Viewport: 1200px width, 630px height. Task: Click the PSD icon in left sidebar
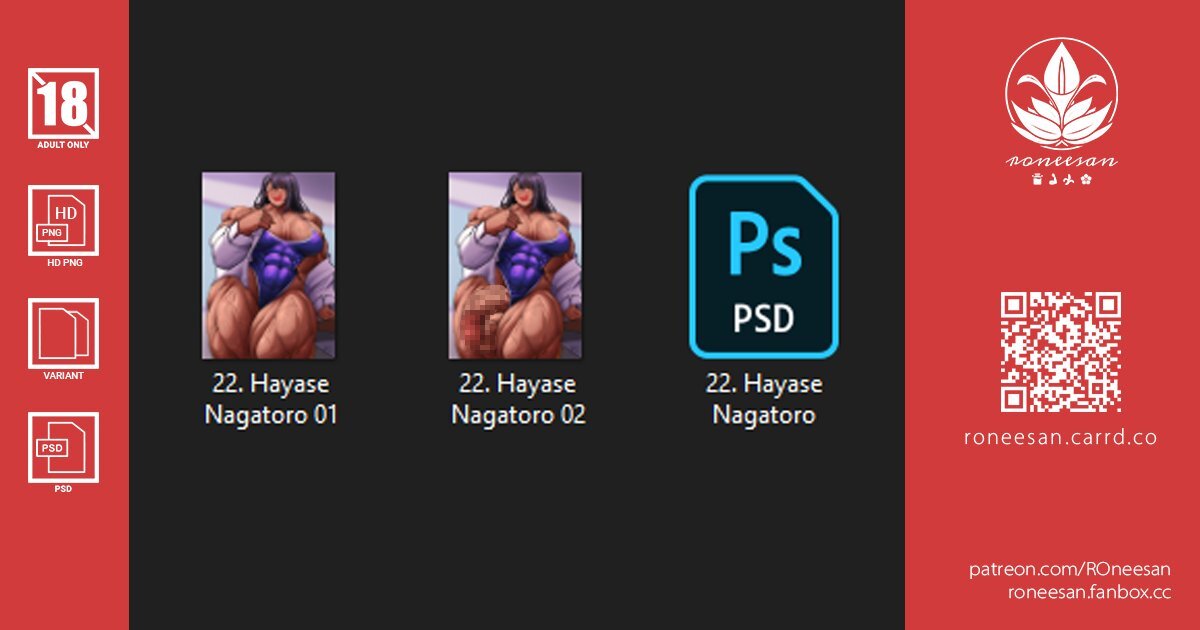click(x=63, y=447)
